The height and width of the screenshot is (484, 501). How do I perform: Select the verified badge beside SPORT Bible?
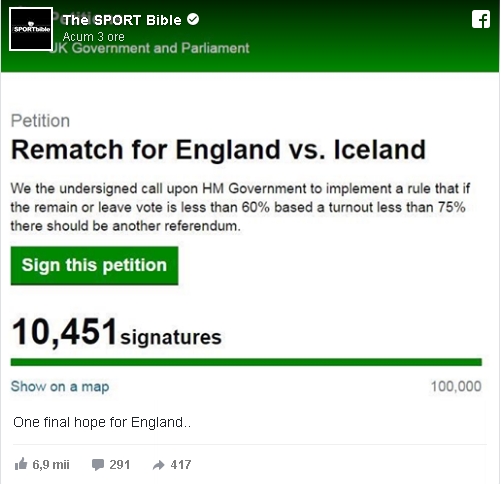pos(193,19)
